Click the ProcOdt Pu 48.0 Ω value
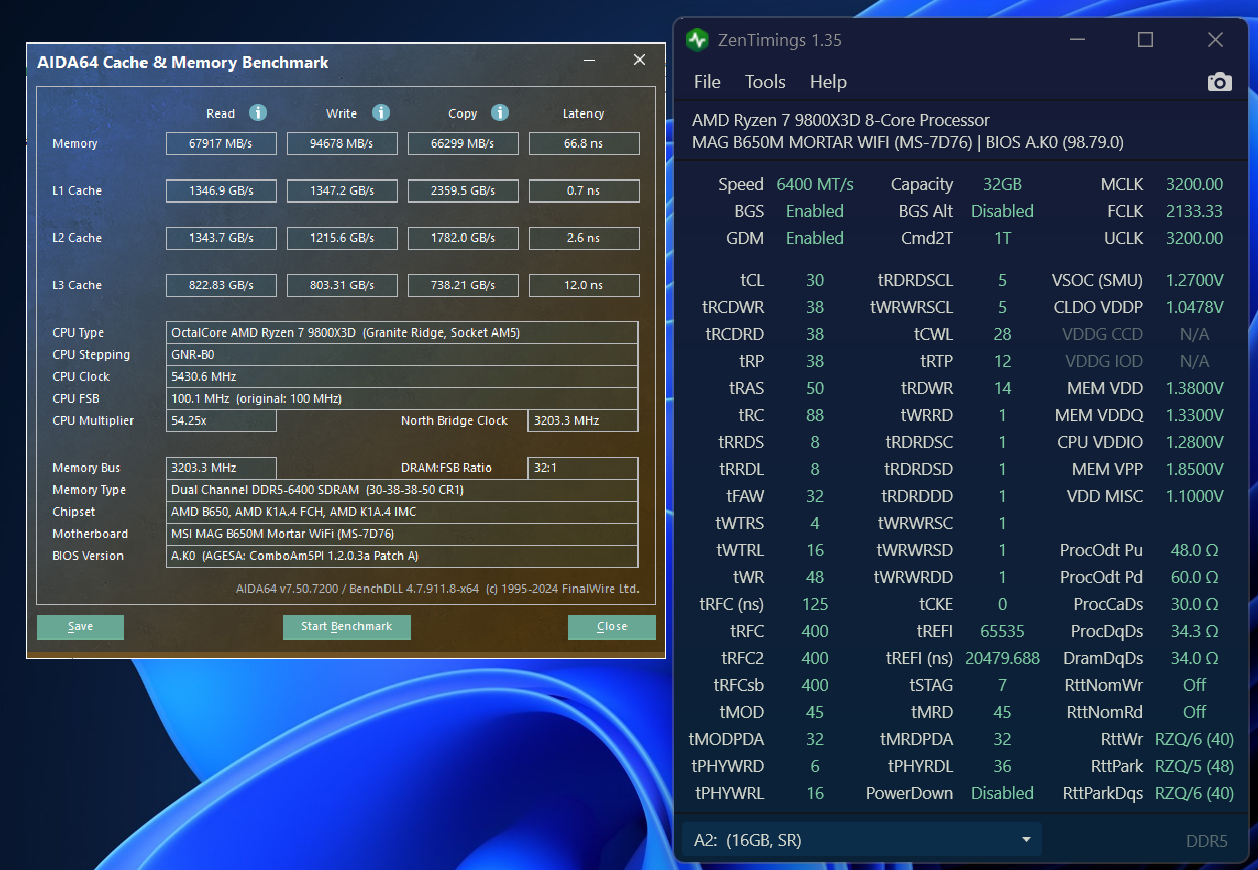1258x870 pixels. click(1194, 550)
